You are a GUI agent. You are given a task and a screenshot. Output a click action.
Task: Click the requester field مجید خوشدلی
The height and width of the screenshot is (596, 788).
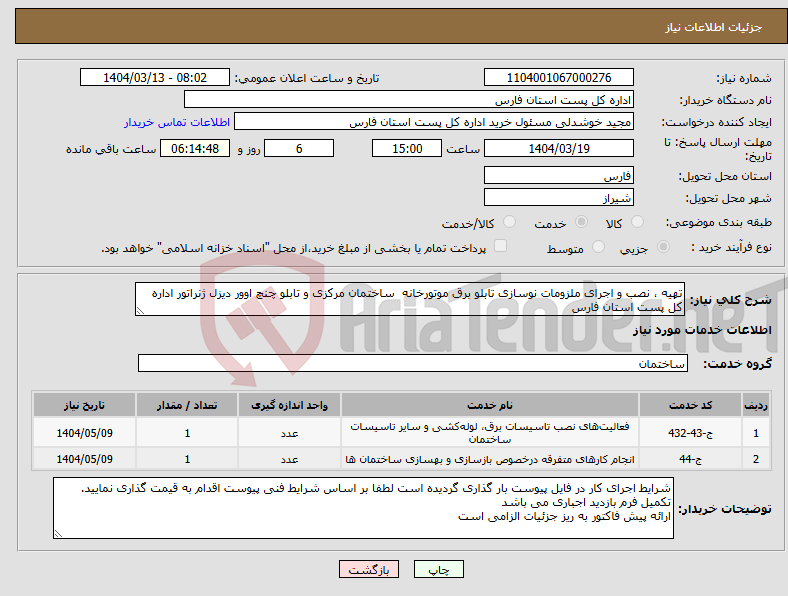pyautogui.click(x=434, y=122)
